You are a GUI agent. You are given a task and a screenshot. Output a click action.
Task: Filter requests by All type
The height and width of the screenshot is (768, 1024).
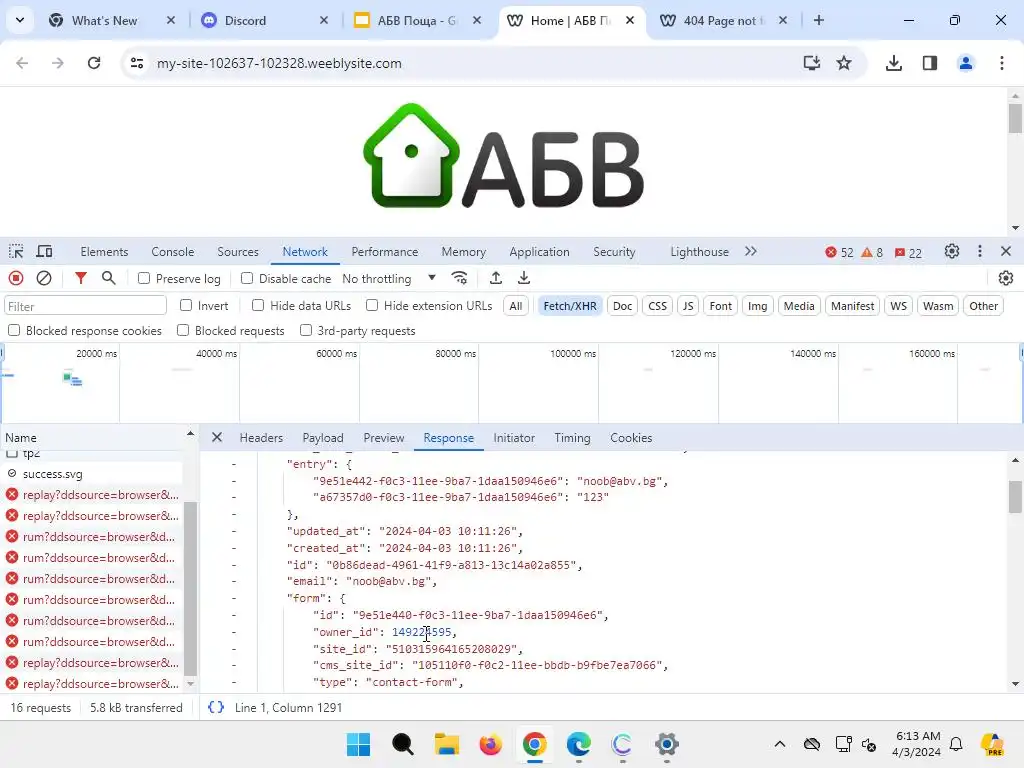pos(516,306)
